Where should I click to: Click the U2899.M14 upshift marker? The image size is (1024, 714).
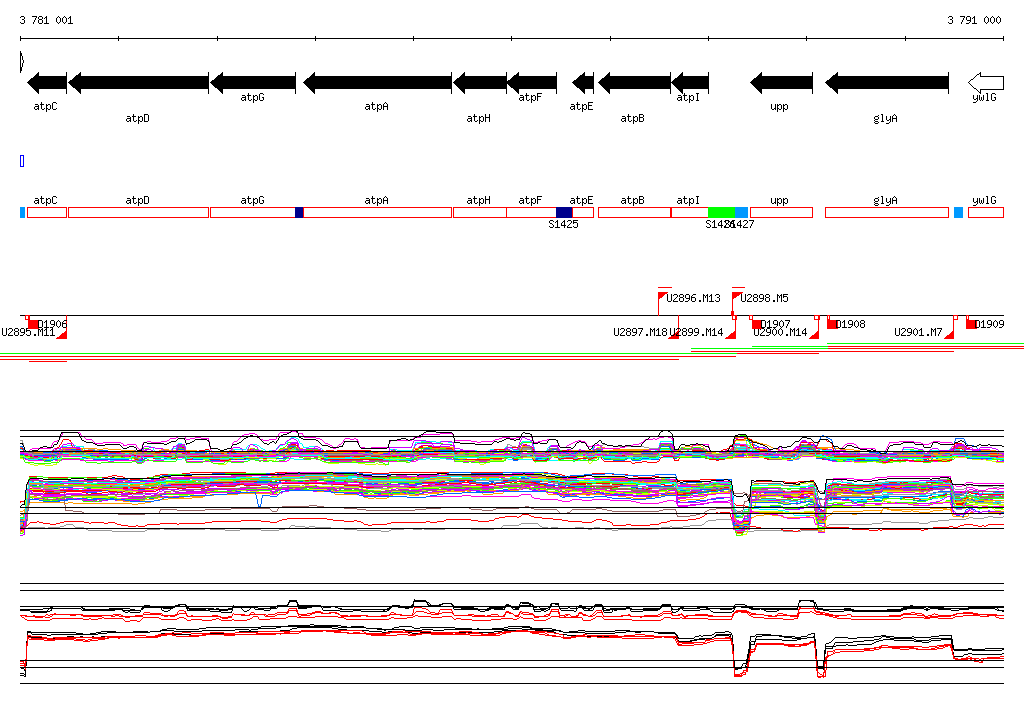point(731,334)
